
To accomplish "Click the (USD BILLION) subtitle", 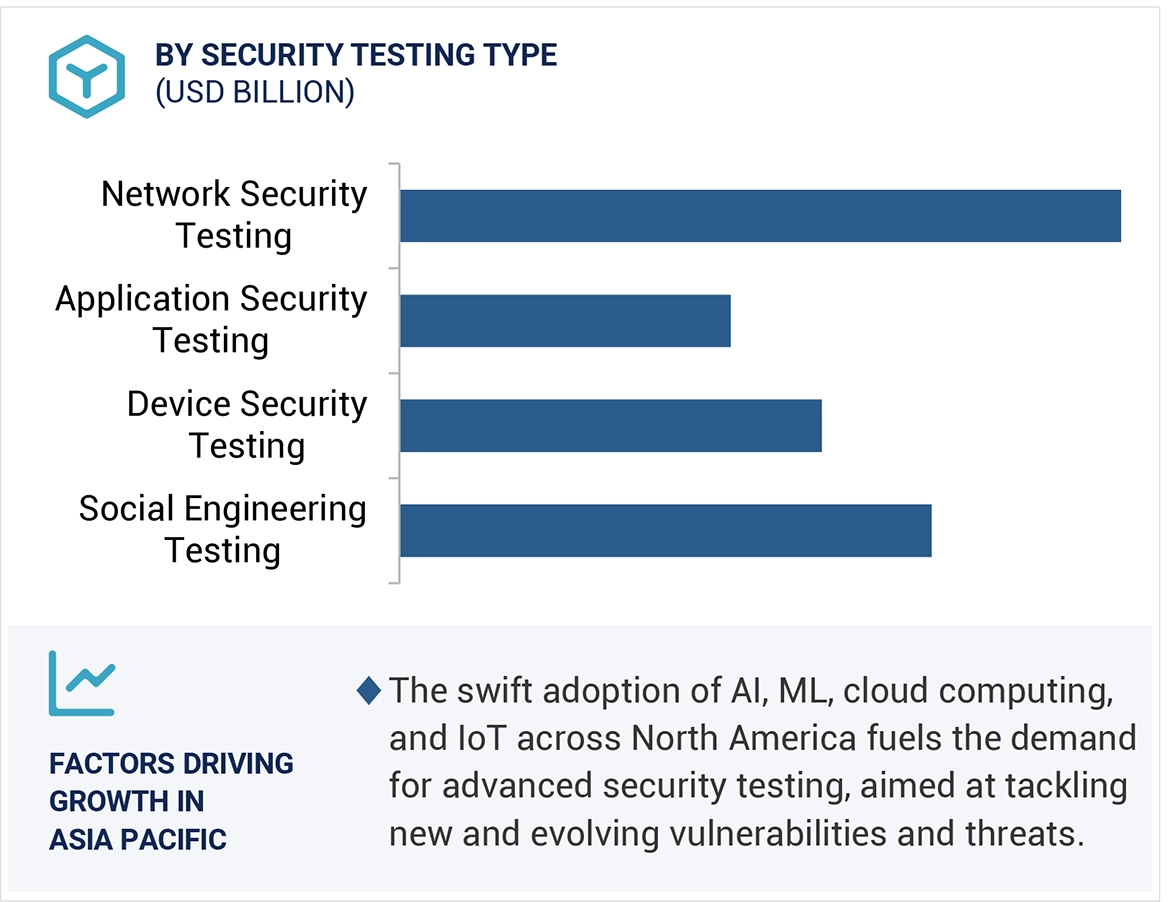I will tap(254, 92).
